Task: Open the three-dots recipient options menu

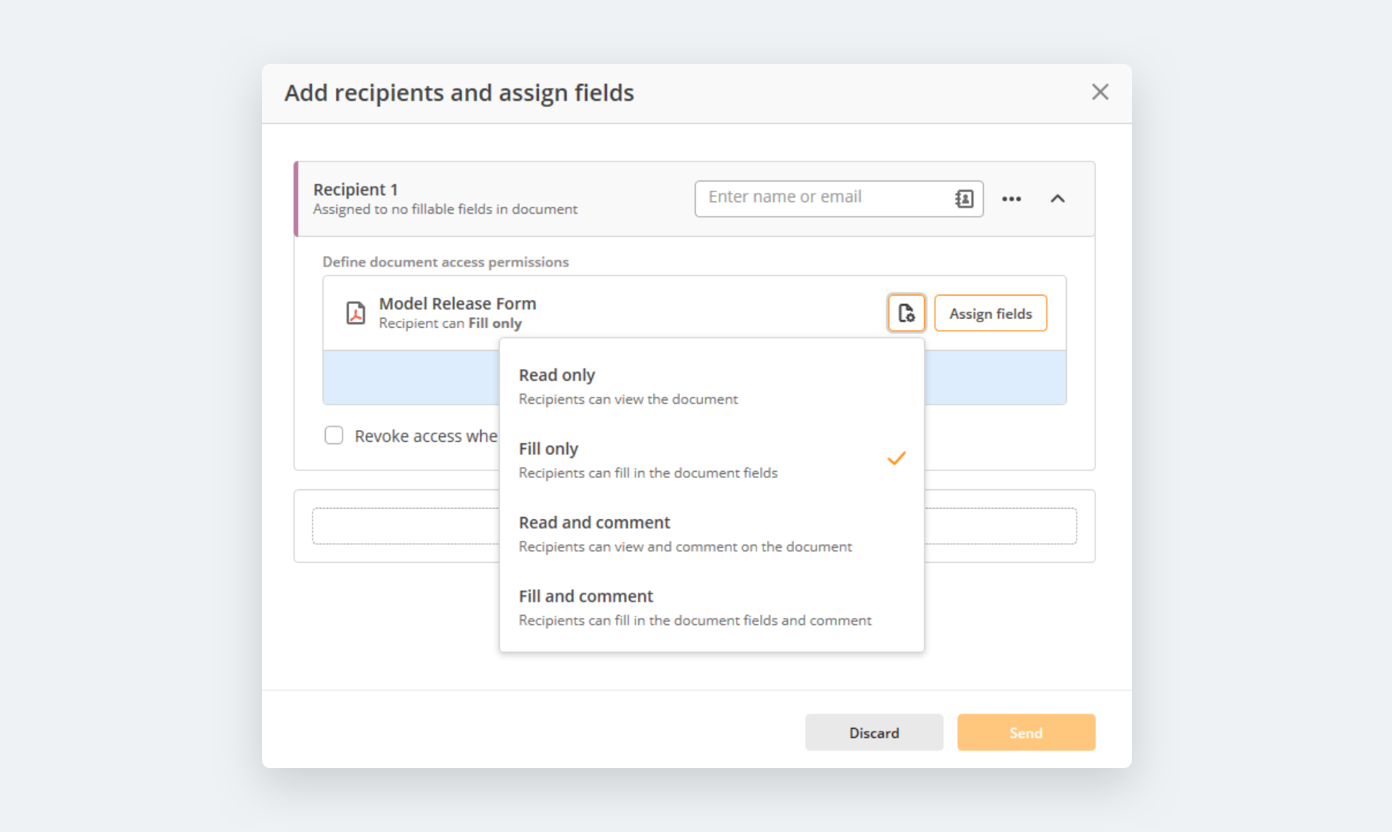Action: [x=1011, y=199]
